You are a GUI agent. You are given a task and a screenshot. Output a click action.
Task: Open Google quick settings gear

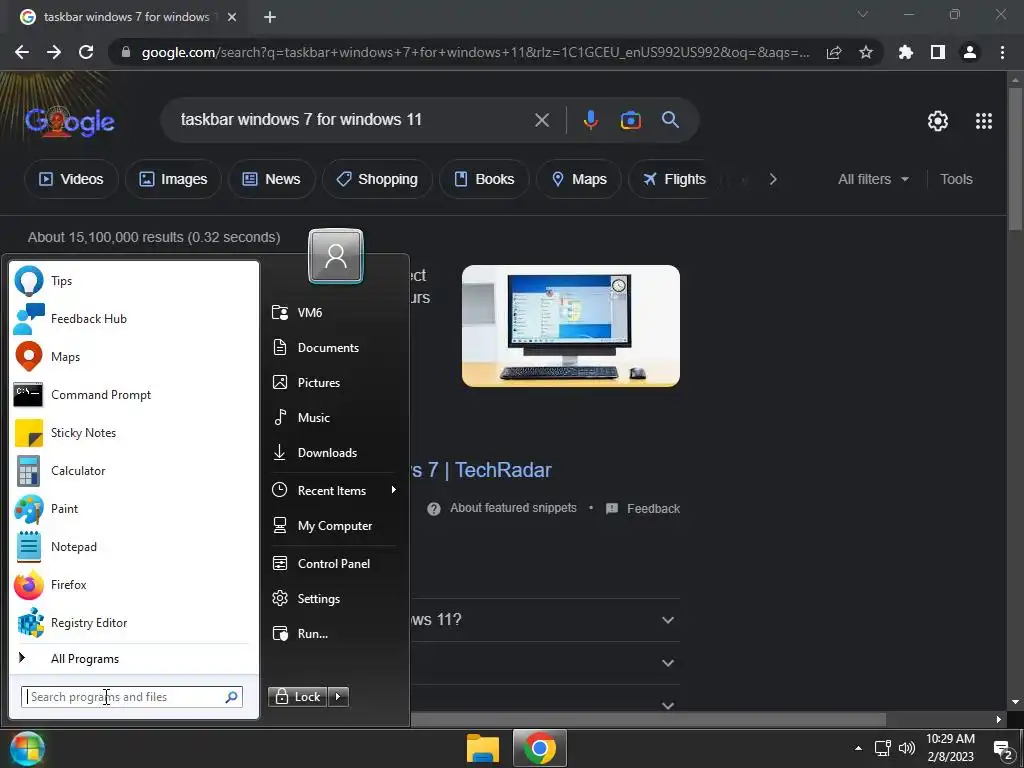(938, 121)
